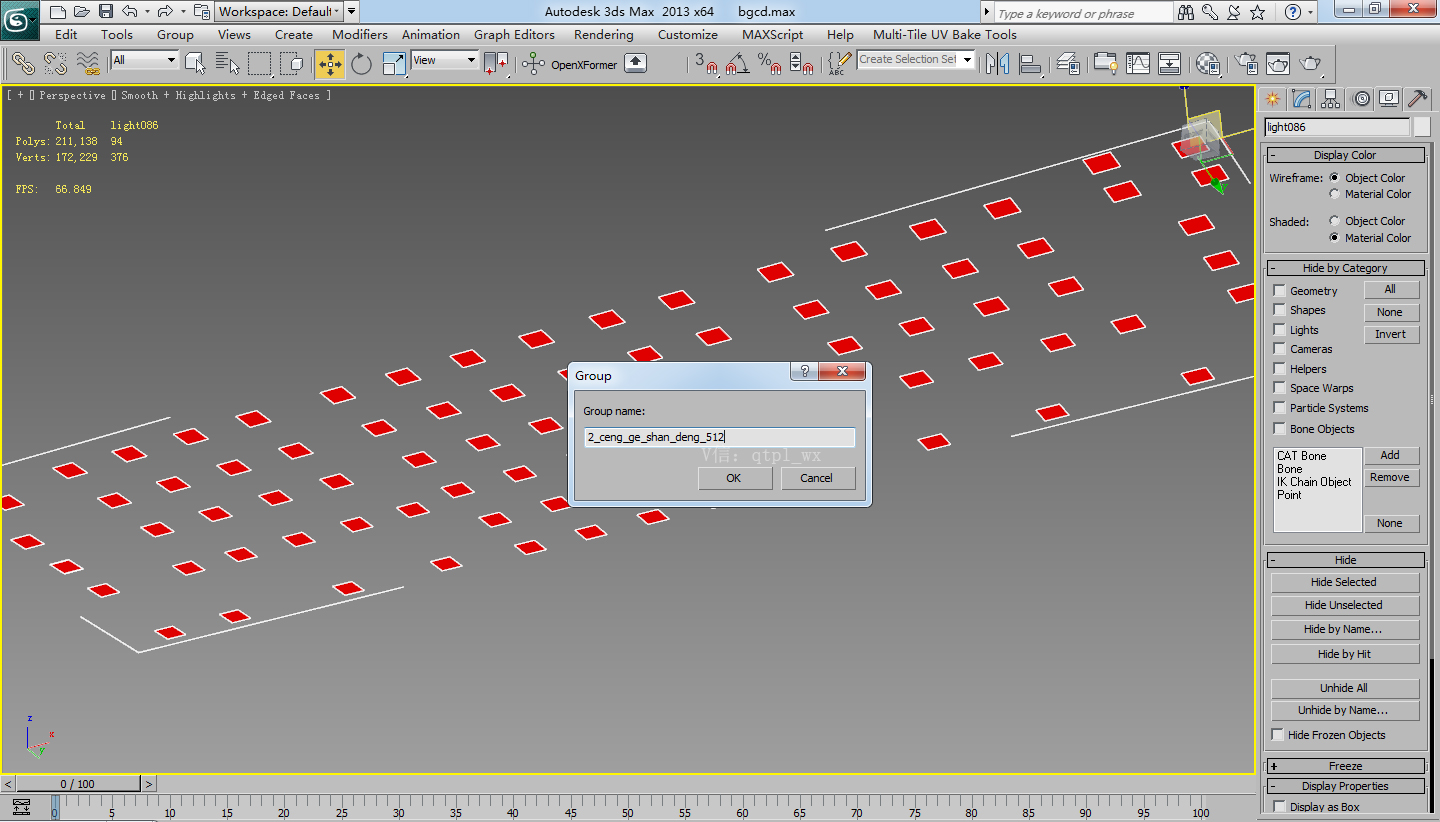
Task: Click the Open File folder icon
Action: (x=82, y=12)
